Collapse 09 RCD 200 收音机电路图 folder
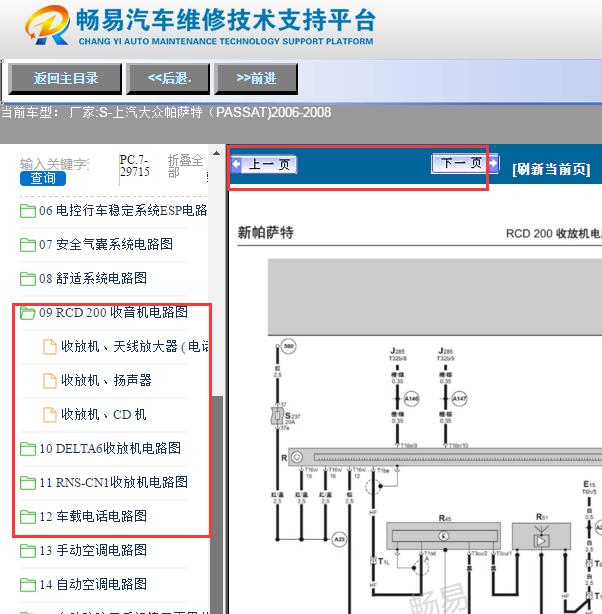The height and width of the screenshot is (614, 602). click(x=113, y=312)
